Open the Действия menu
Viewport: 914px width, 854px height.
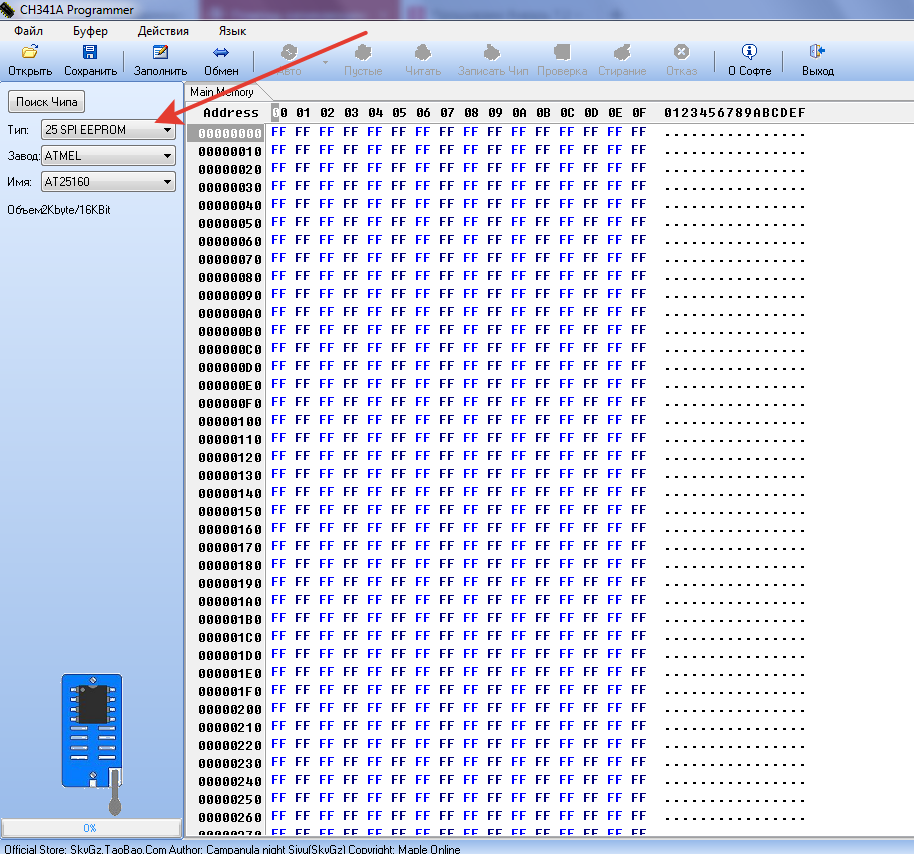tap(163, 31)
